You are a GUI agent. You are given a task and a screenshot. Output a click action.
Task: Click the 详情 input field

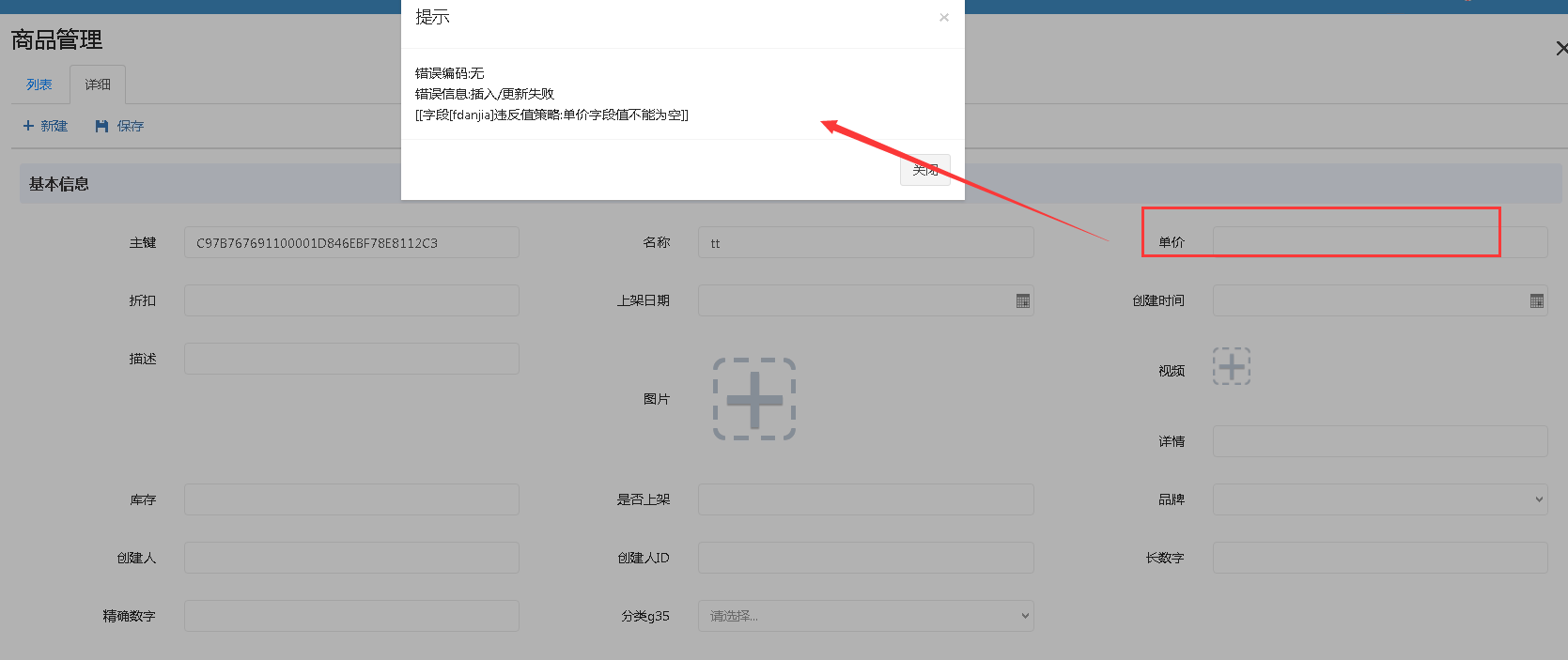coord(1379,441)
